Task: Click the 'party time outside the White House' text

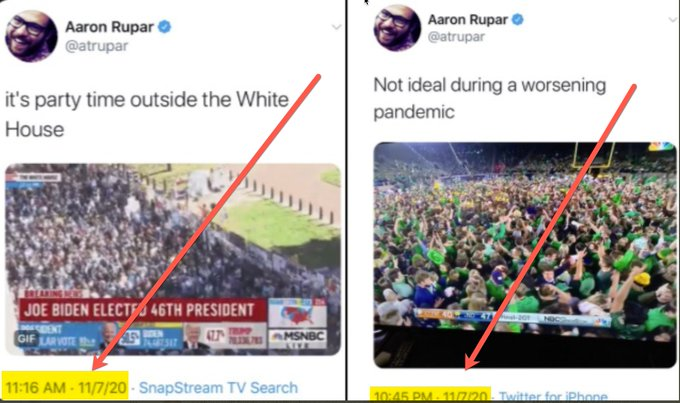Action: [x=147, y=115]
